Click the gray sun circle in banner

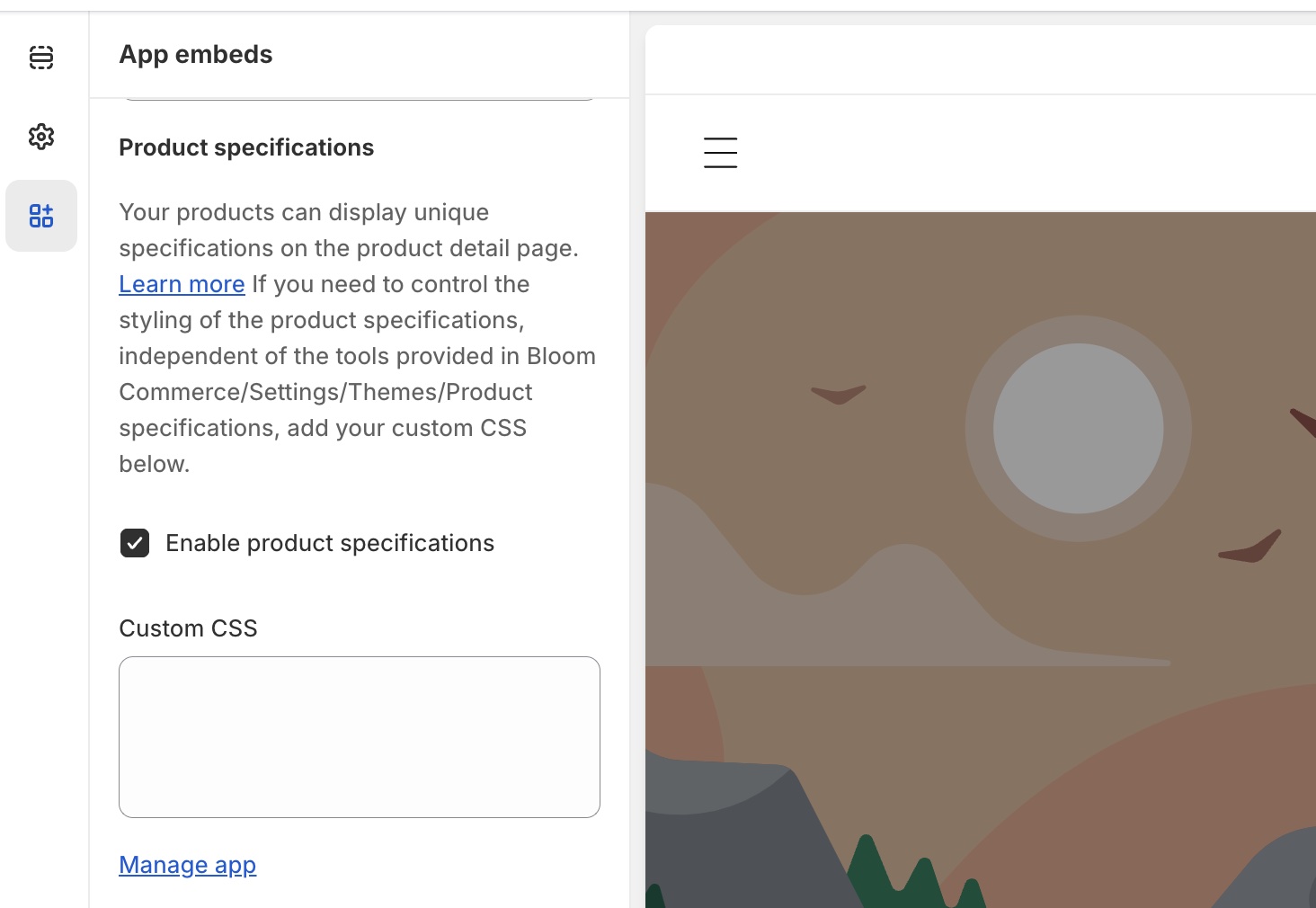click(x=1078, y=429)
